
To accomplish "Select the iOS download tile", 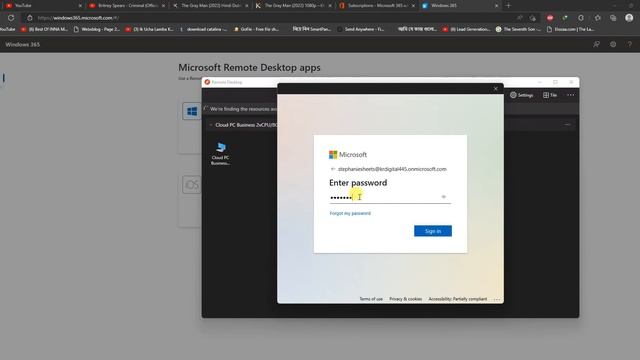I will (192, 185).
